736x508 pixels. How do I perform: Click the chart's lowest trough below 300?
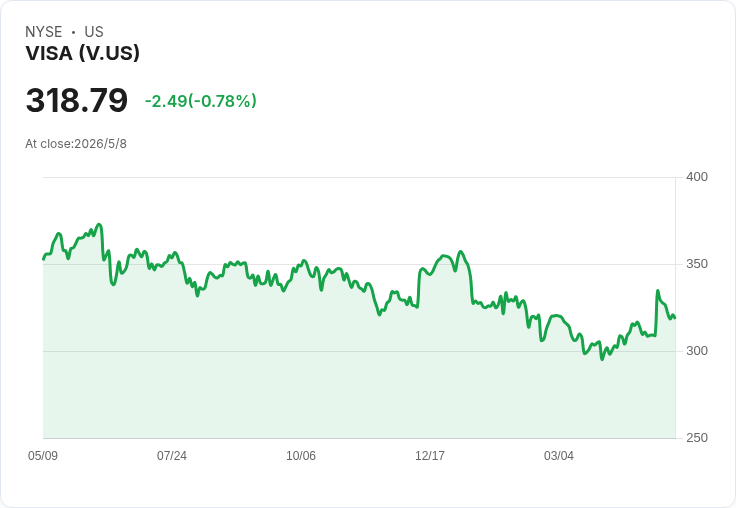point(602,359)
